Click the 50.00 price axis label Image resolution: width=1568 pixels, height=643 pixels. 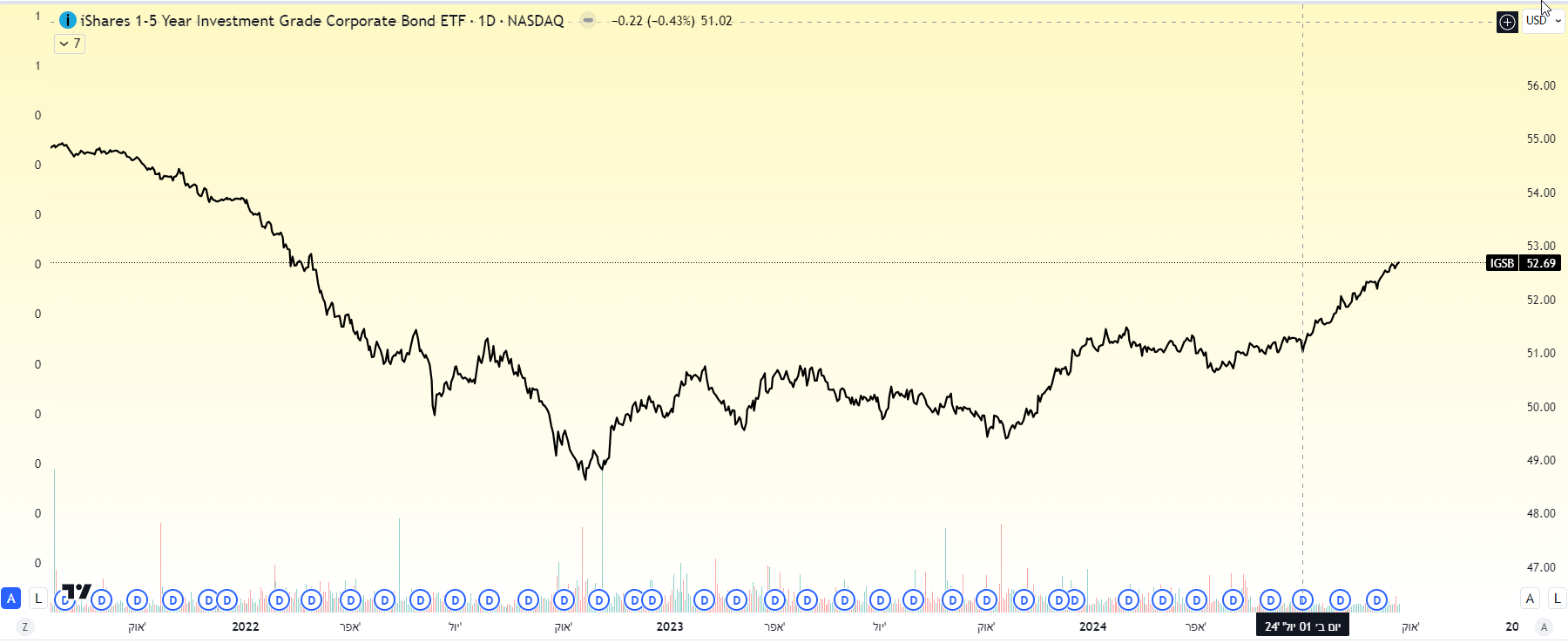[1541, 407]
